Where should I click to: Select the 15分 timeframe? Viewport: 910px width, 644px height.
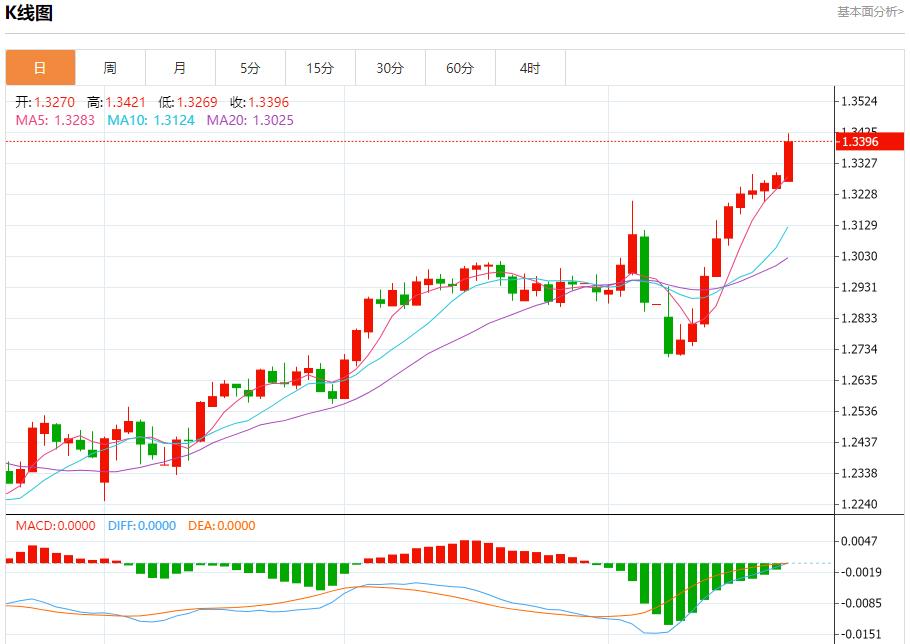coord(320,68)
